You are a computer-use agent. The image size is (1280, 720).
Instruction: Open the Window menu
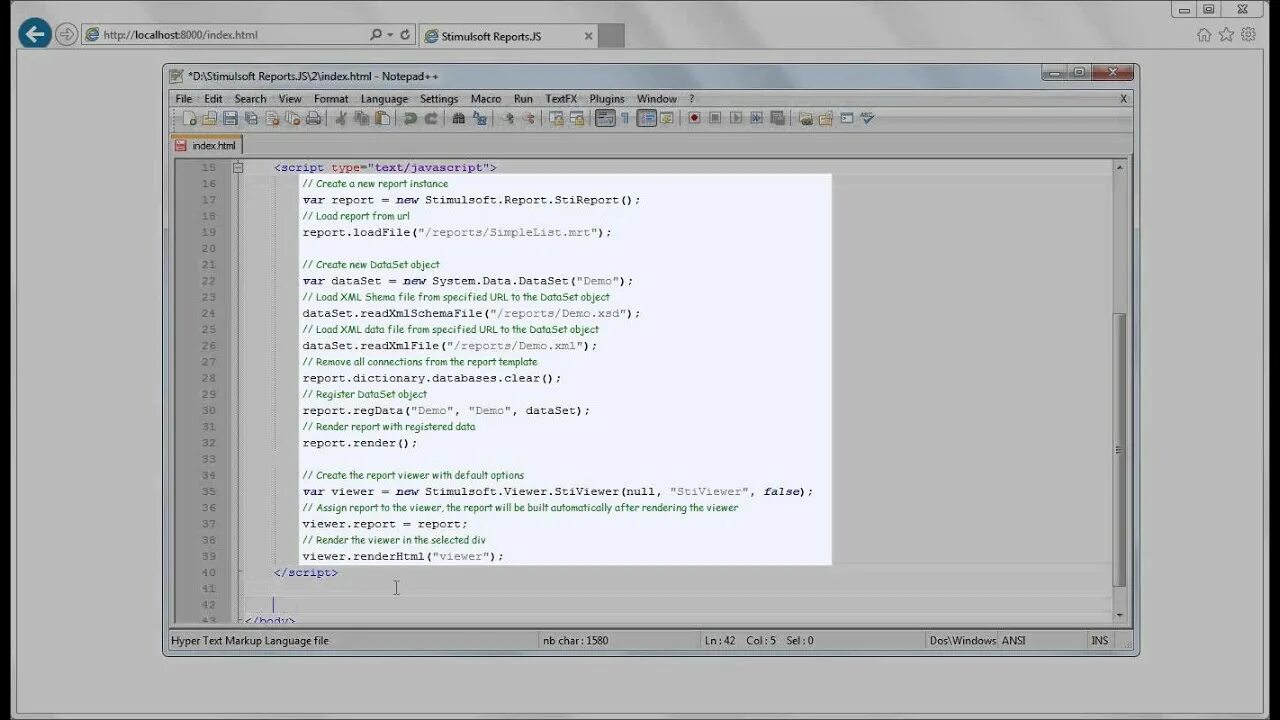[x=657, y=99]
